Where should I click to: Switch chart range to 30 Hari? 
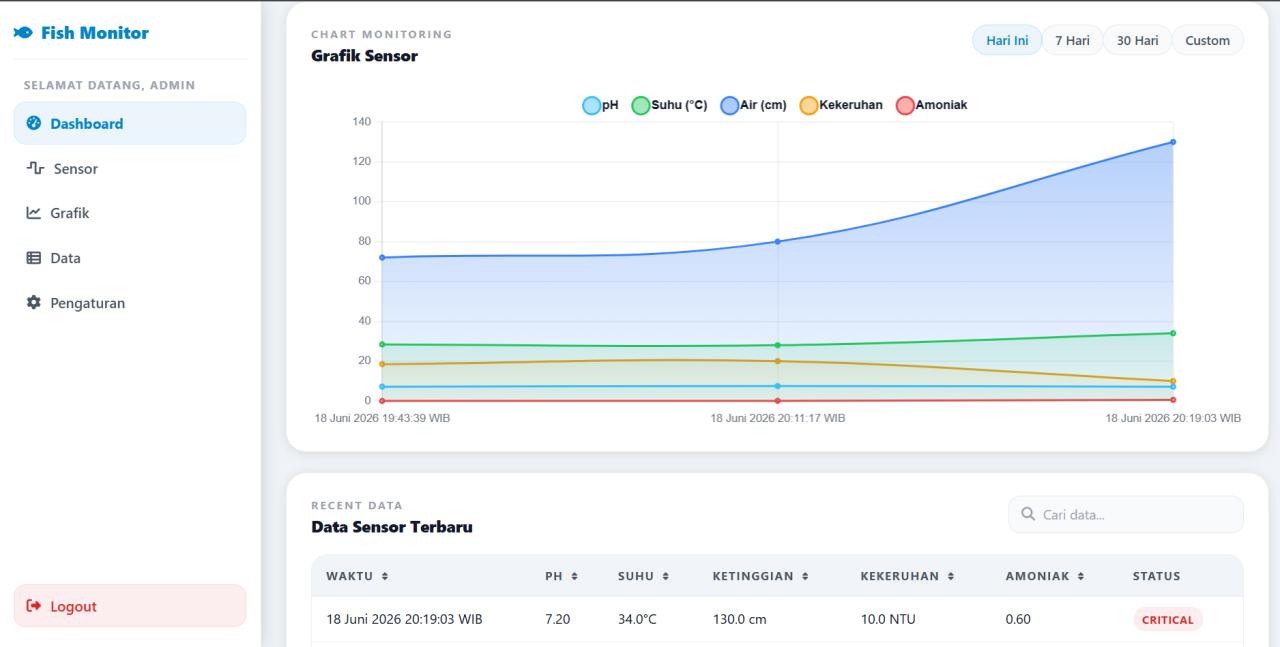point(1137,40)
